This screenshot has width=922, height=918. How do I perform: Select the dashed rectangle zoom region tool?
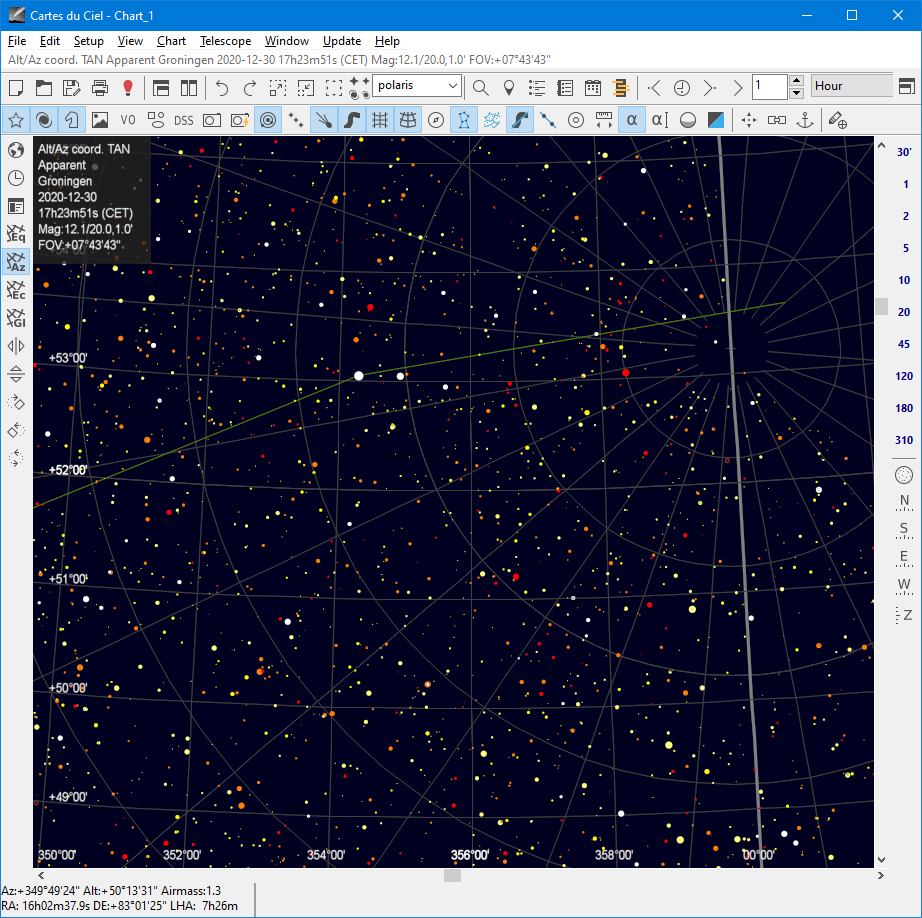(334, 88)
